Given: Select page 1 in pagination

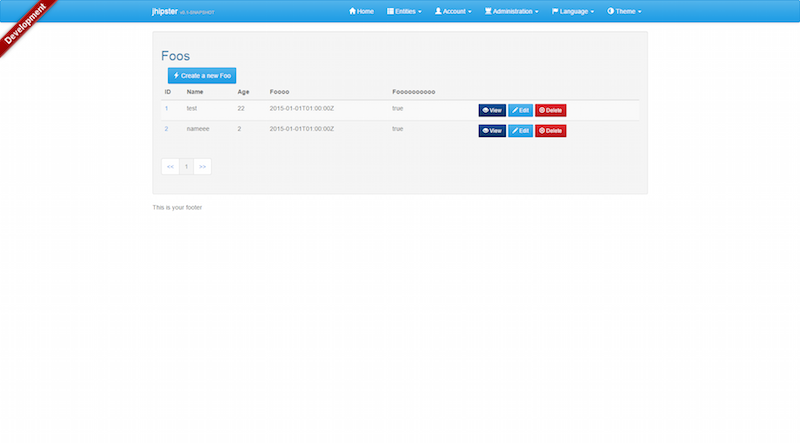Looking at the screenshot, I should [186, 166].
